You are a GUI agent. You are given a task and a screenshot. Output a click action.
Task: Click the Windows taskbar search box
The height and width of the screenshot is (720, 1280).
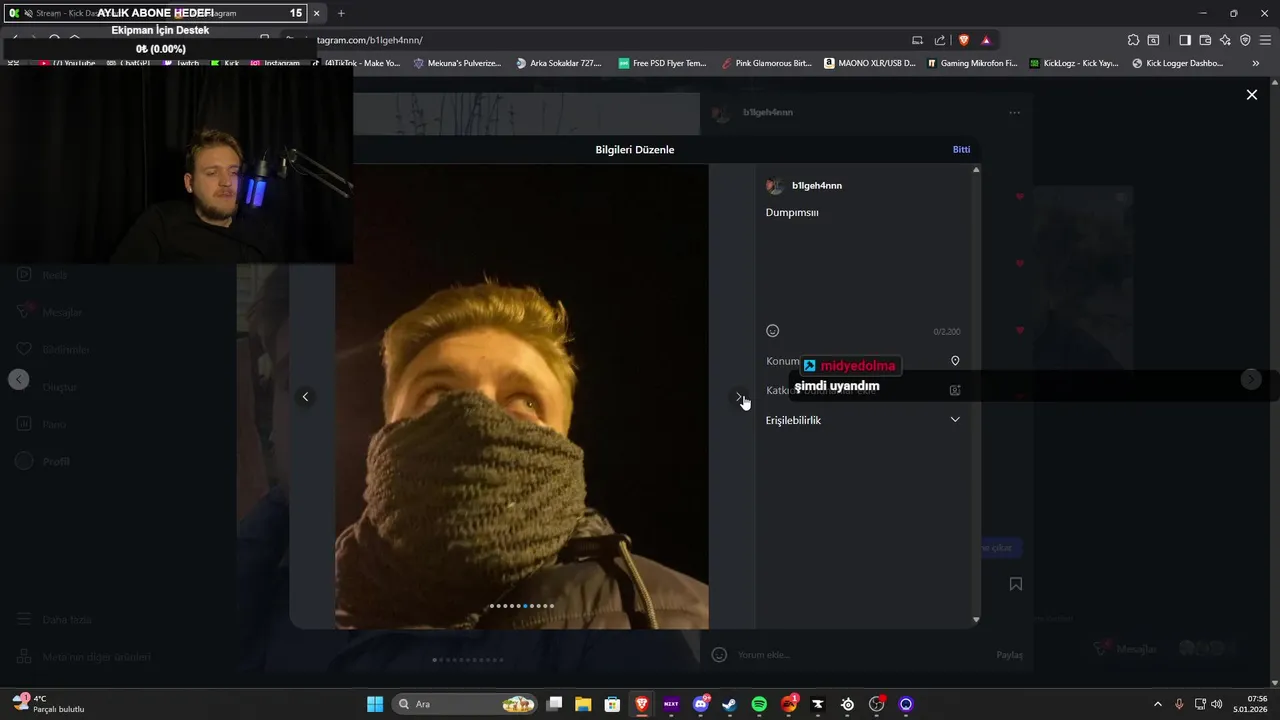[x=465, y=704]
